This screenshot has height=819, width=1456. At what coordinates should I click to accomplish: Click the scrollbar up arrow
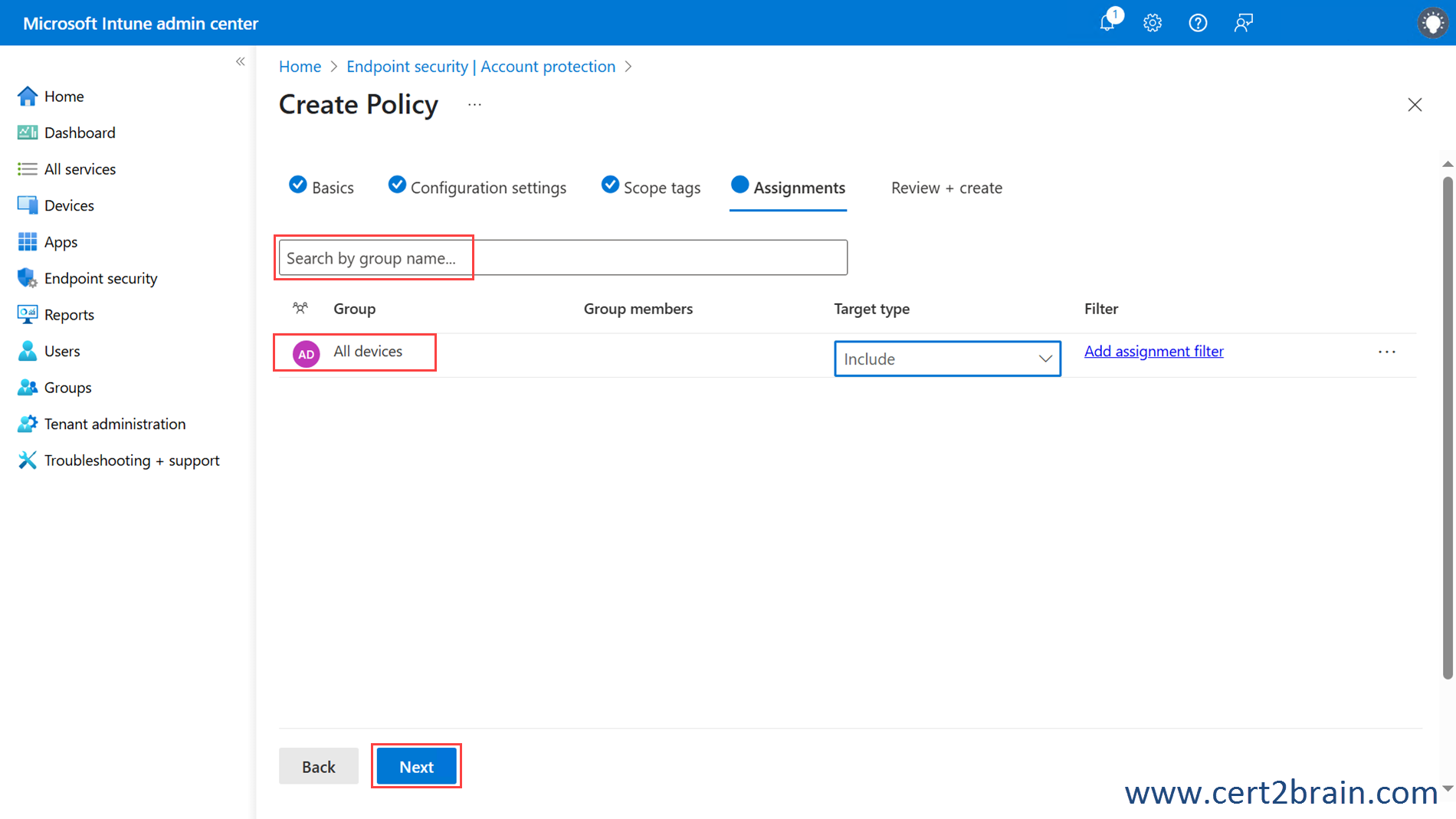click(1447, 164)
